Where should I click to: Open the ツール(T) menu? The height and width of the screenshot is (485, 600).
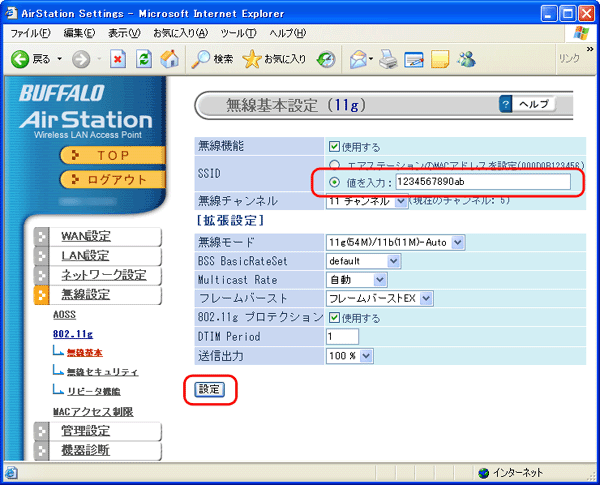click(x=238, y=33)
